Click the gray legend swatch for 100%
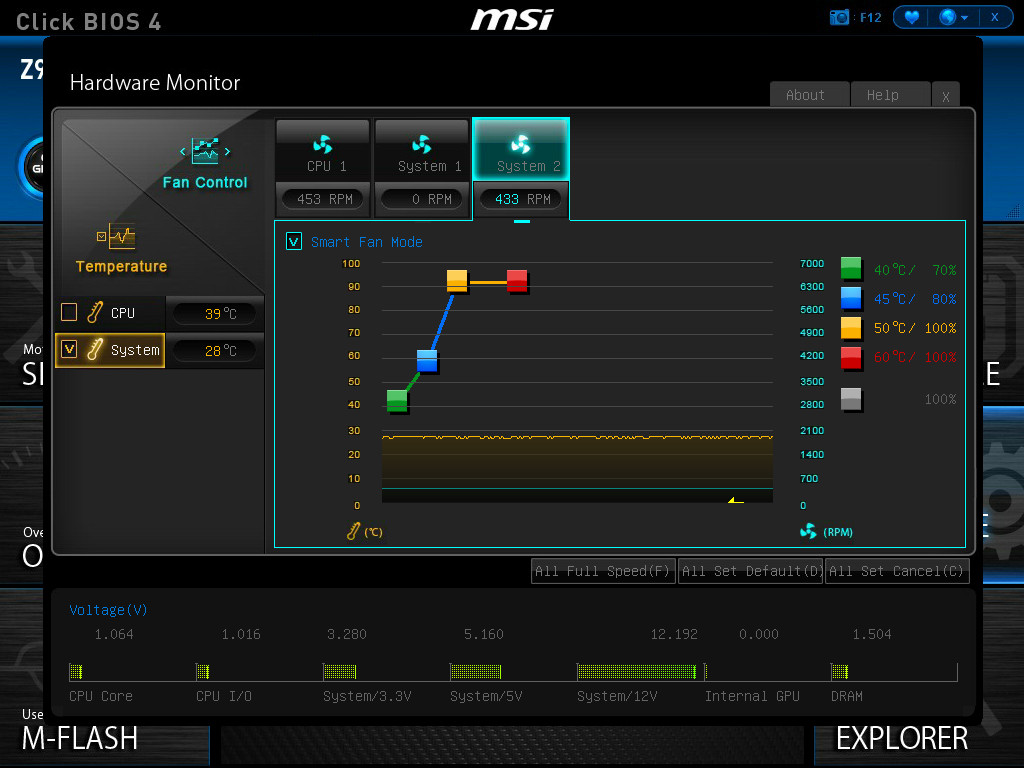Image resolution: width=1024 pixels, height=768 pixels. click(851, 399)
